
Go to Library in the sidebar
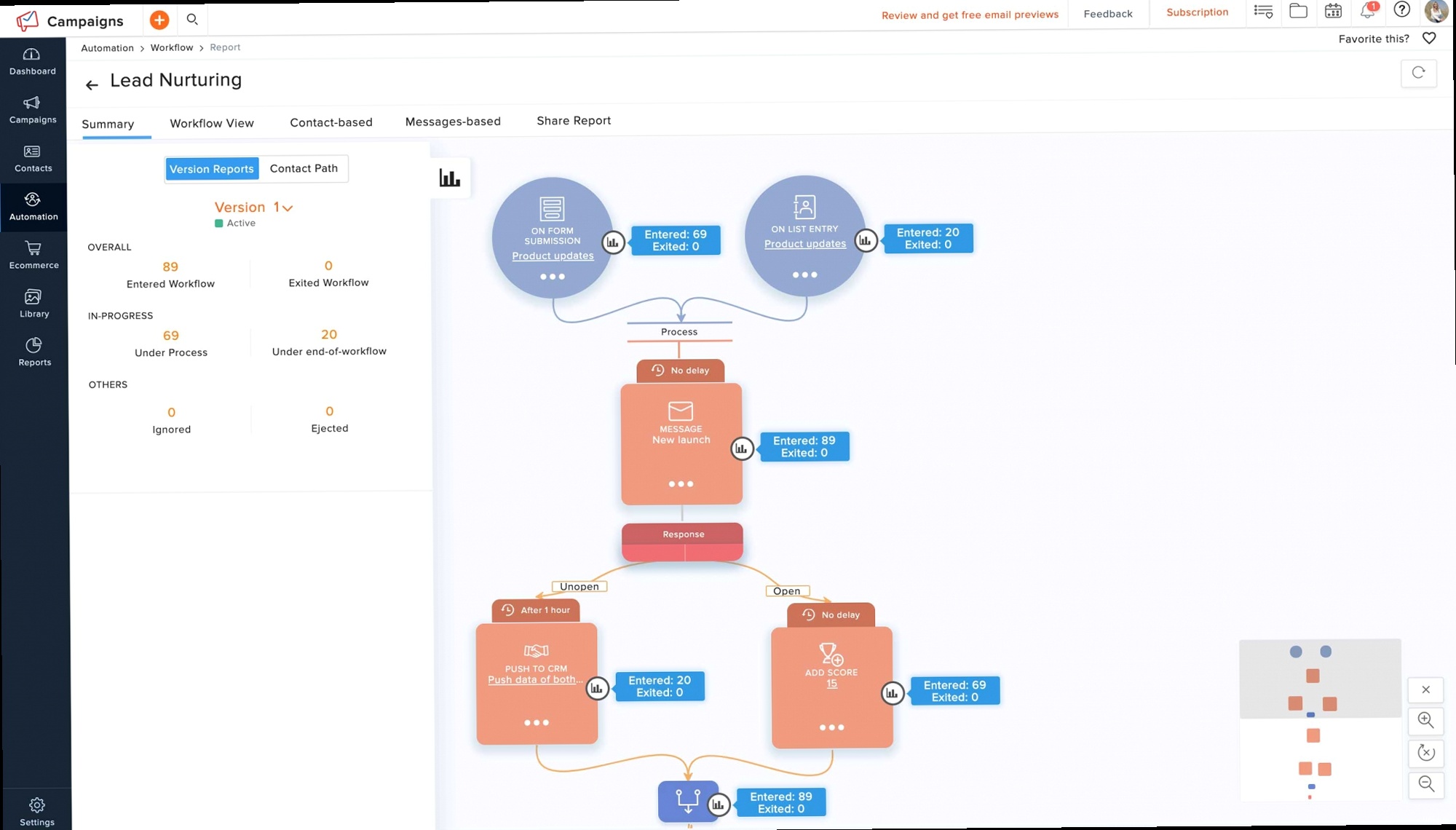[33, 304]
